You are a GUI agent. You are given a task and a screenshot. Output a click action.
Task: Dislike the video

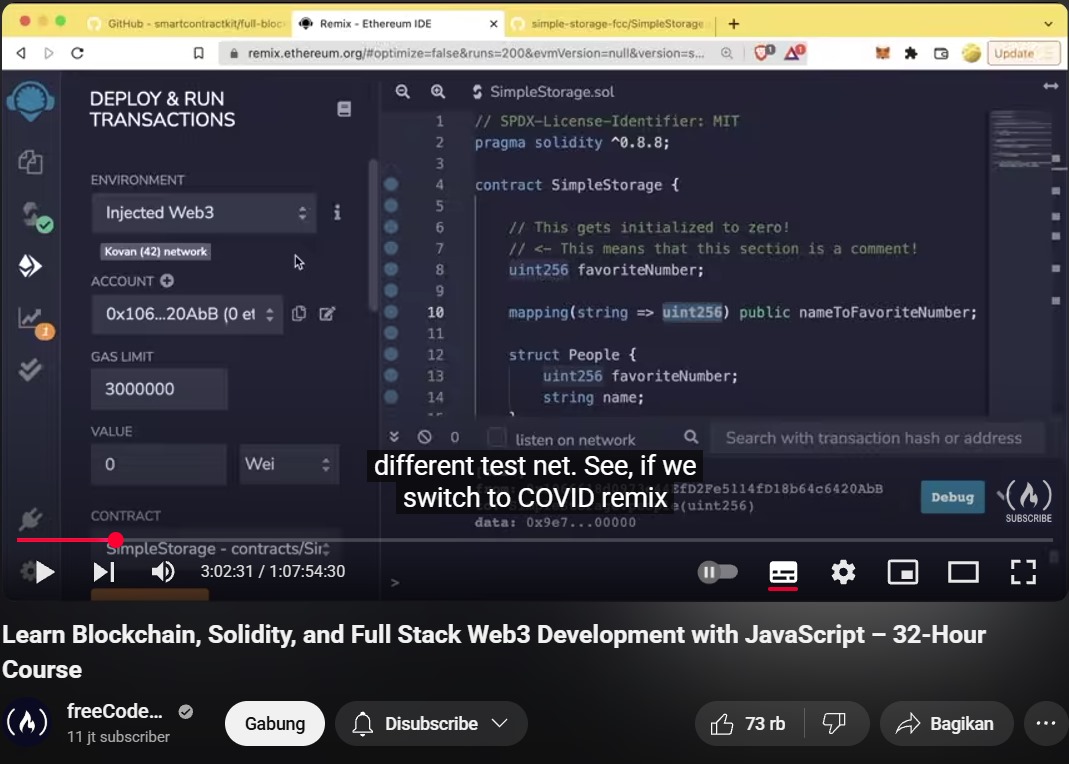(x=834, y=723)
